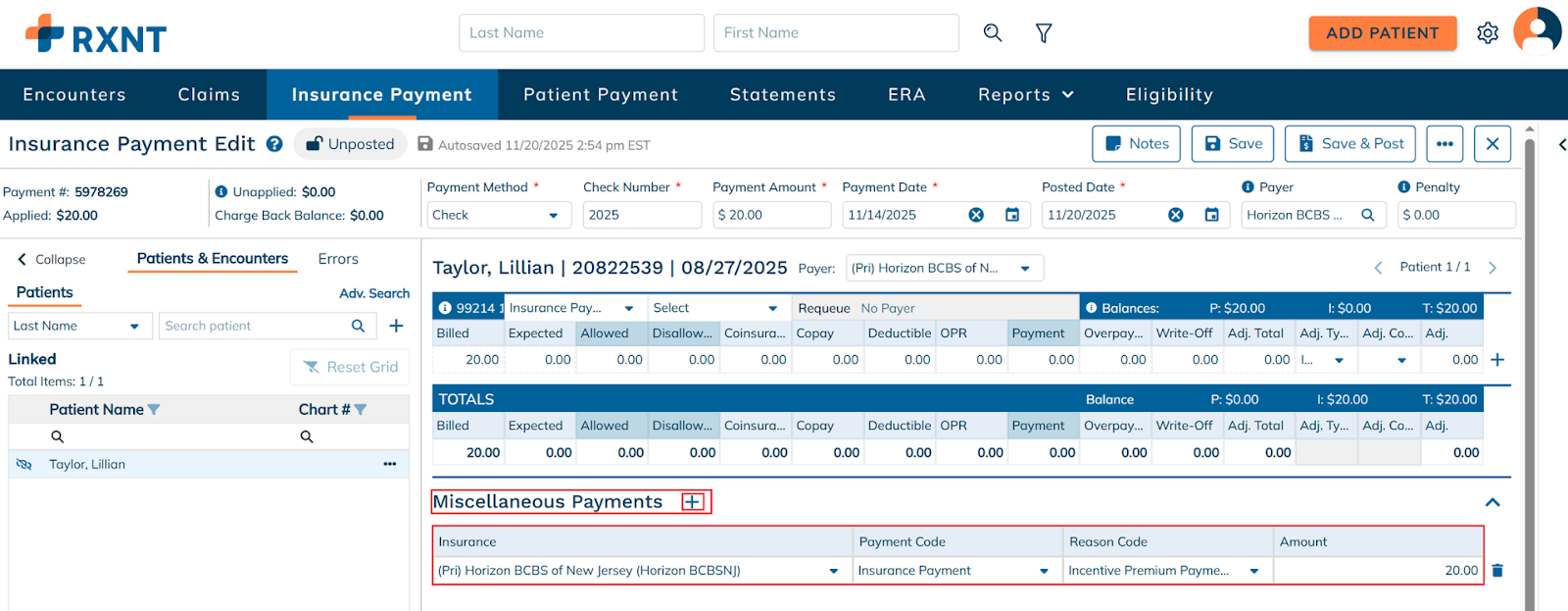Click the Insurance Payment Edit help icon
This screenshot has width=1568, height=611.
(x=274, y=144)
